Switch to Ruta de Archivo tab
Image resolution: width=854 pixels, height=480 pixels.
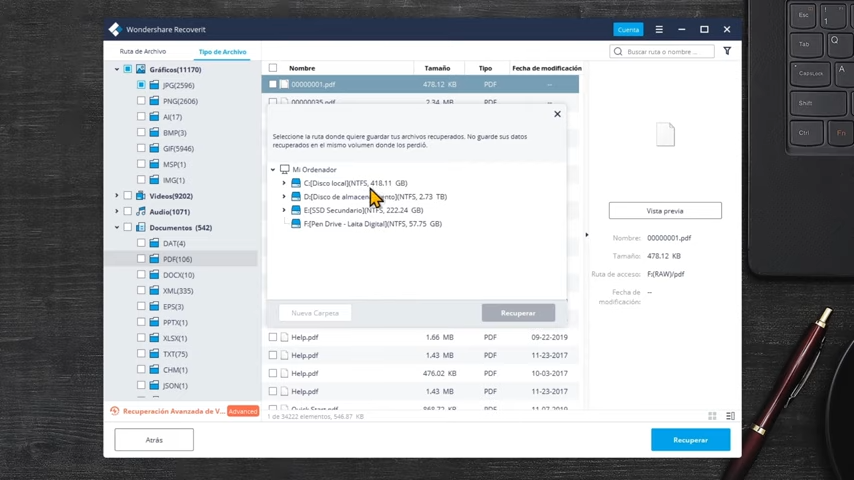click(143, 51)
